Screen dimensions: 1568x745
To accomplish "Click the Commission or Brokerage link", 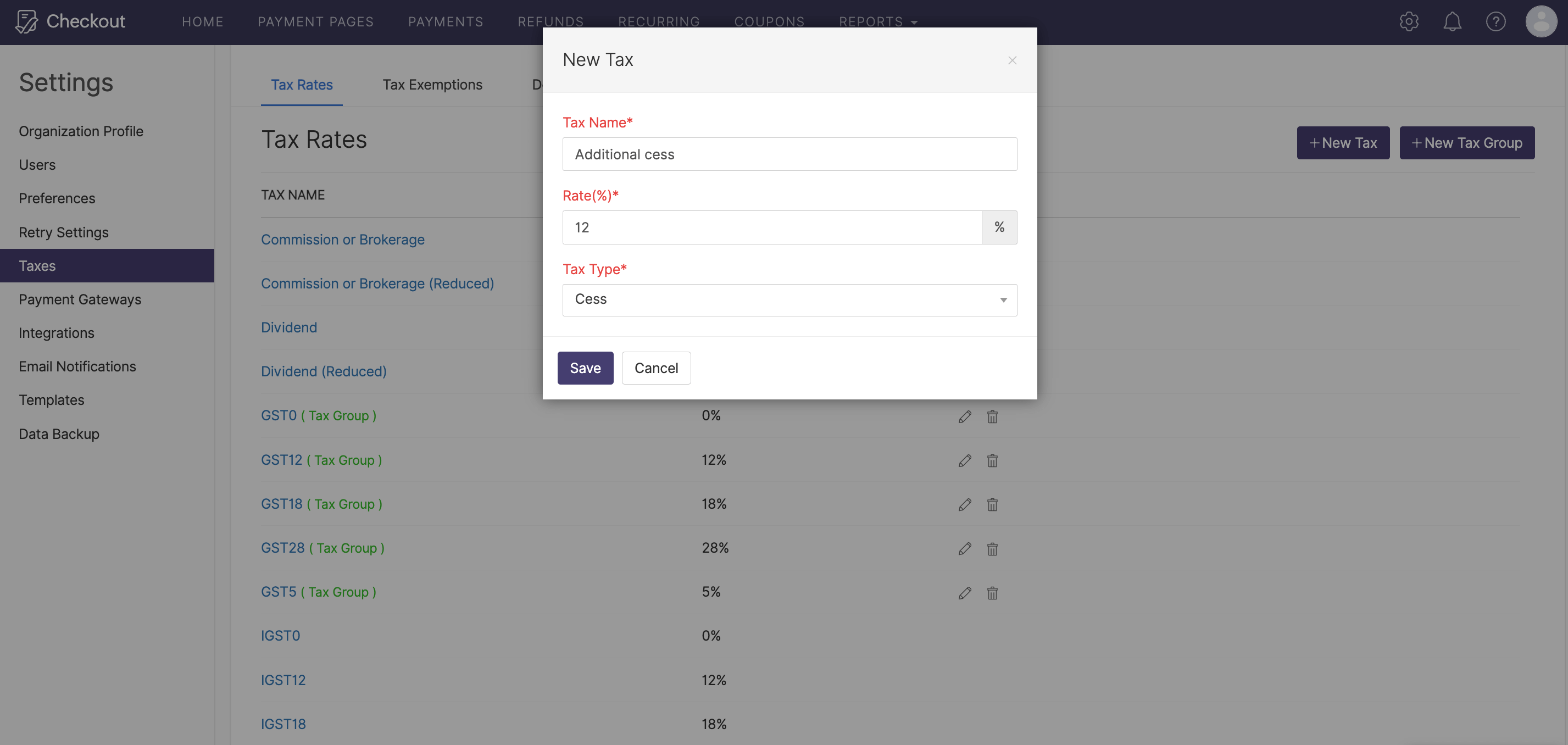I will tap(343, 239).
